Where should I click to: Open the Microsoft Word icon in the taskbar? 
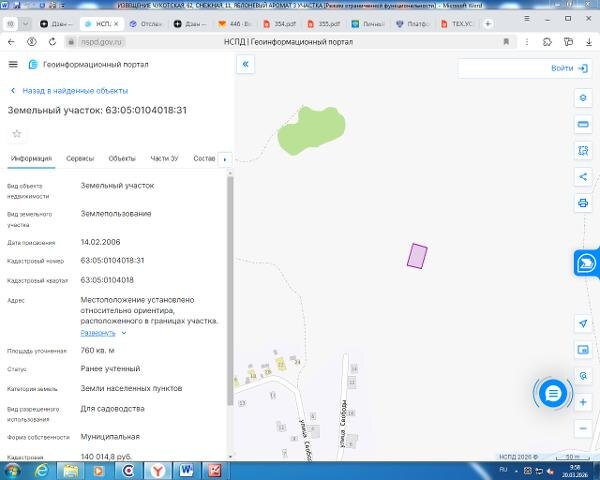click(186, 470)
